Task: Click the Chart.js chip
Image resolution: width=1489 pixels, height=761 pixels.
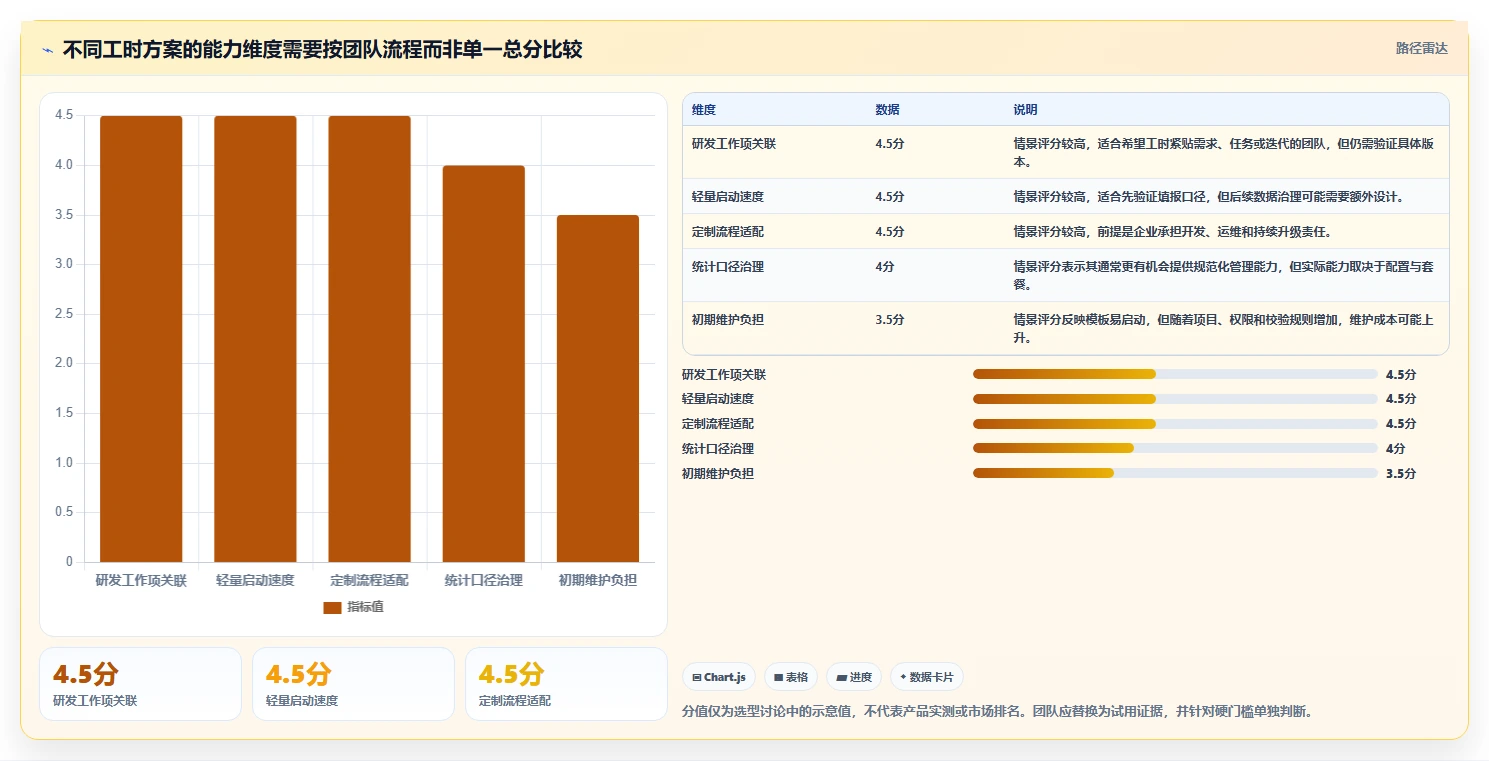Action: pos(719,677)
